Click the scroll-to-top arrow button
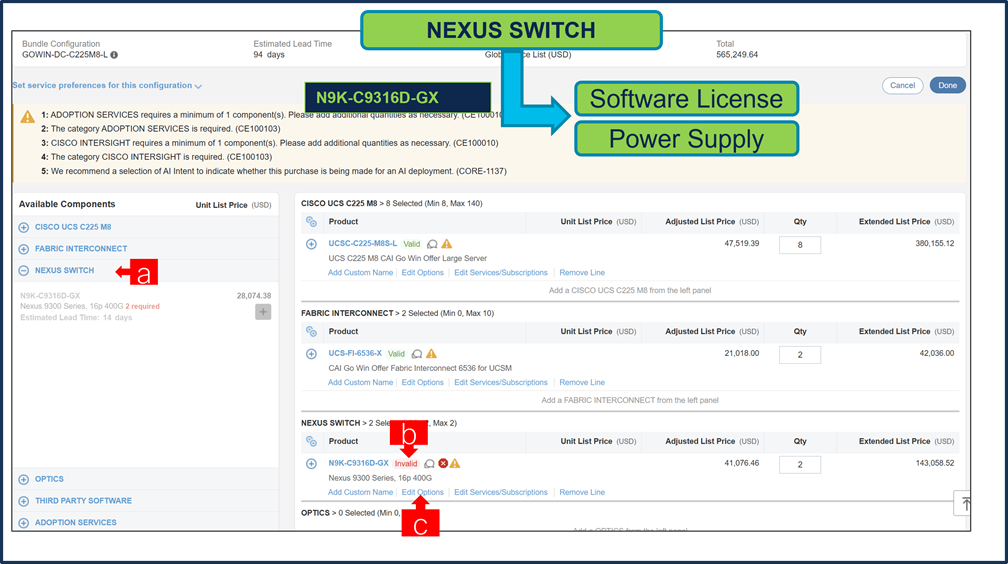 tap(963, 504)
